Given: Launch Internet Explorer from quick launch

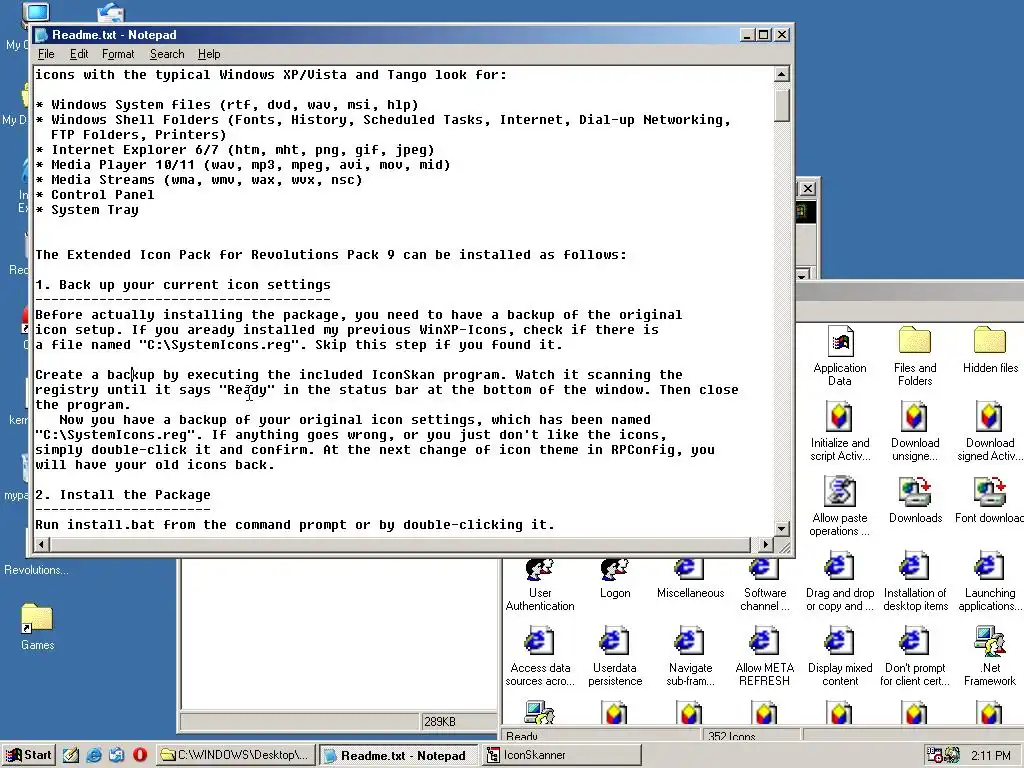Looking at the screenshot, I should pyautogui.click(x=94, y=755).
